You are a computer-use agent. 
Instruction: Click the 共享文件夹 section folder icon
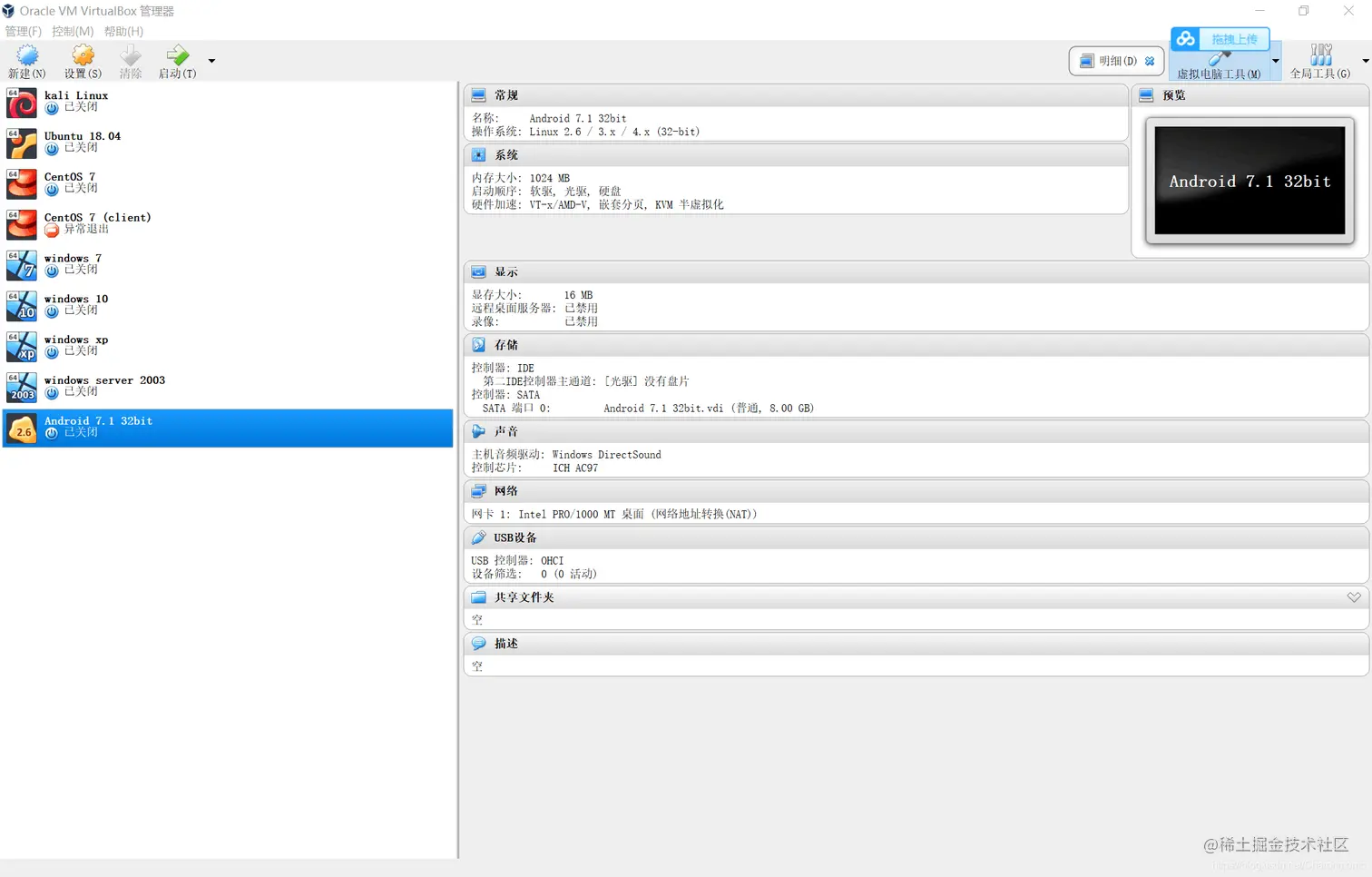(478, 597)
